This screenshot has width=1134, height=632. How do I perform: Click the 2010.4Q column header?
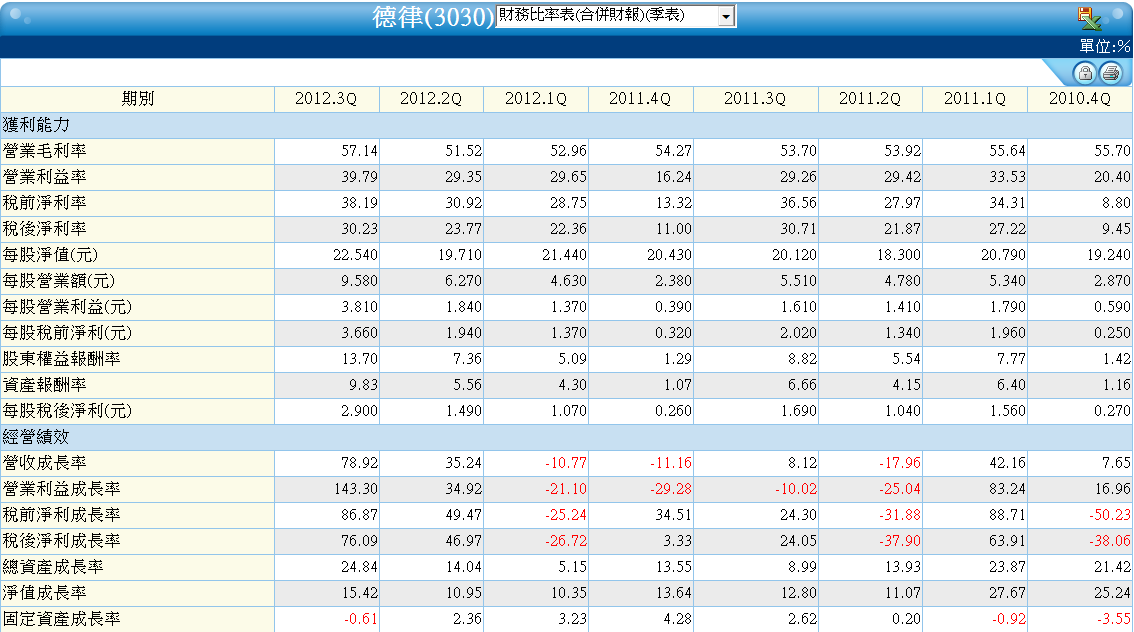1080,99
